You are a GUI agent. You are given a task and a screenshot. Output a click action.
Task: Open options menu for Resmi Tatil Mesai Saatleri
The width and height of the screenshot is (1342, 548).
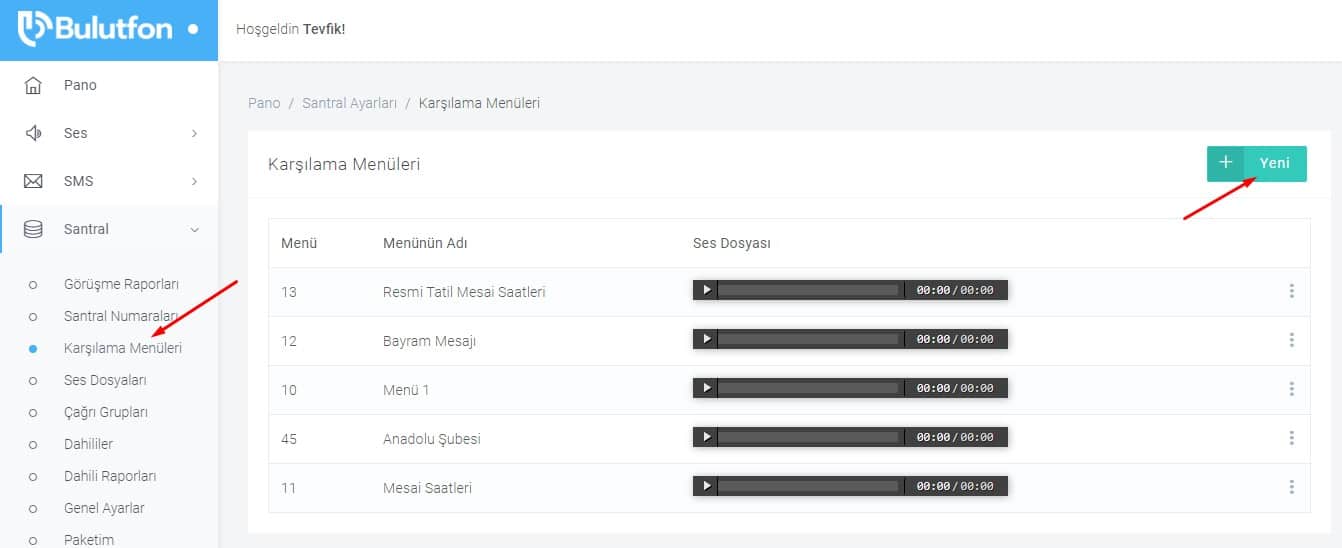[1291, 291]
